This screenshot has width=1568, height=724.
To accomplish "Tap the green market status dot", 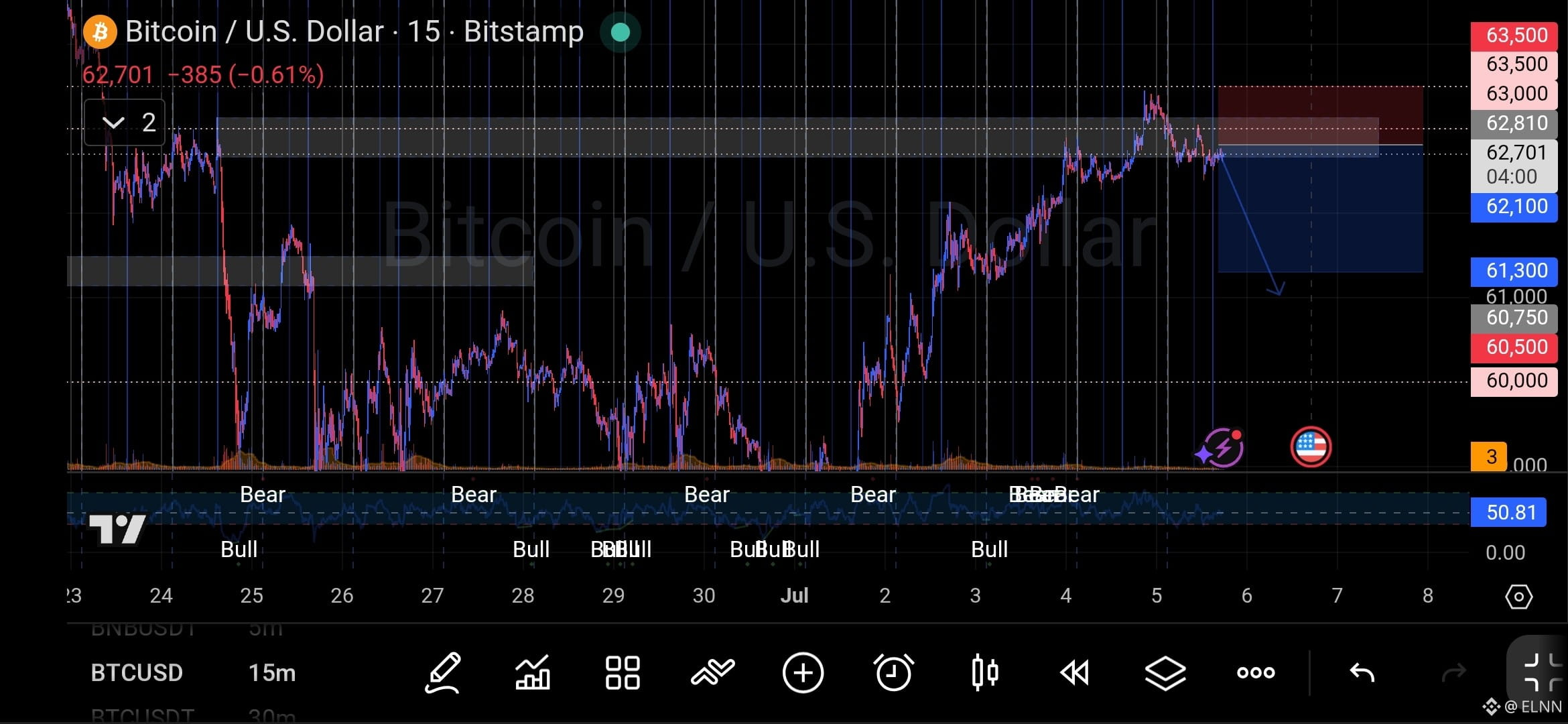I will [620, 32].
